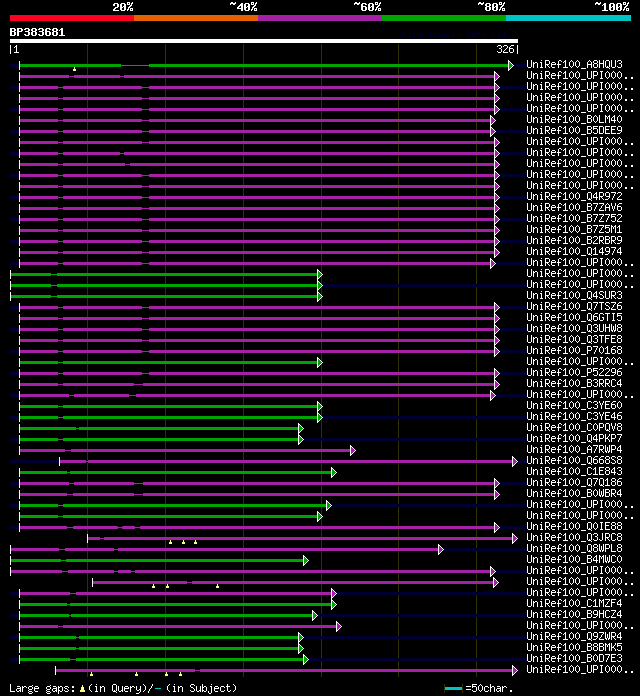Open hit UniRef100_B8BMK5
640x696 pixels.
pos(574,647)
